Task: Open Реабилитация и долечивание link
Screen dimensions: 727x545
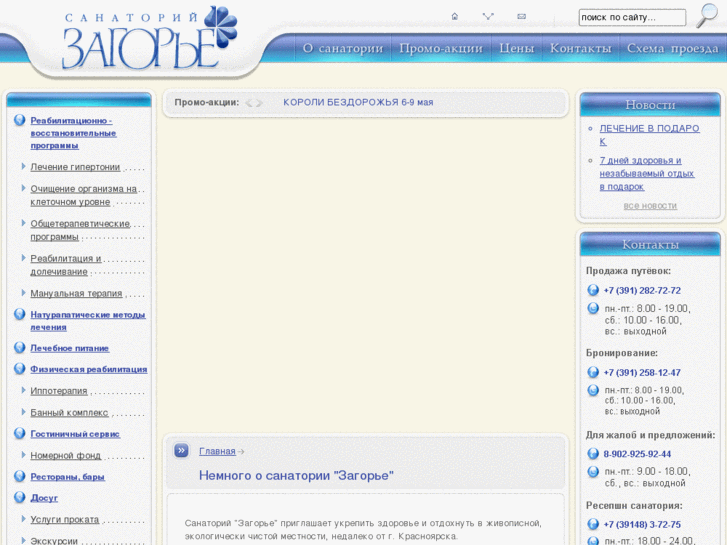Action: coord(66,265)
